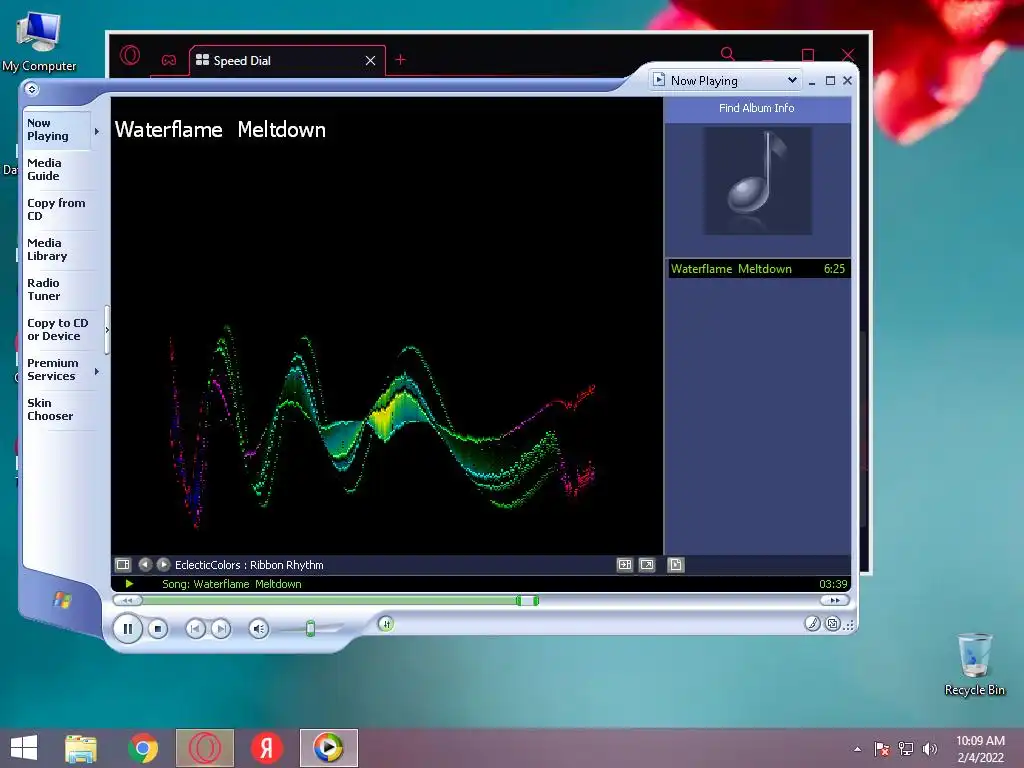Screen dimensions: 1024x768
Task: Click the seek bar position thumb
Action: [527, 600]
